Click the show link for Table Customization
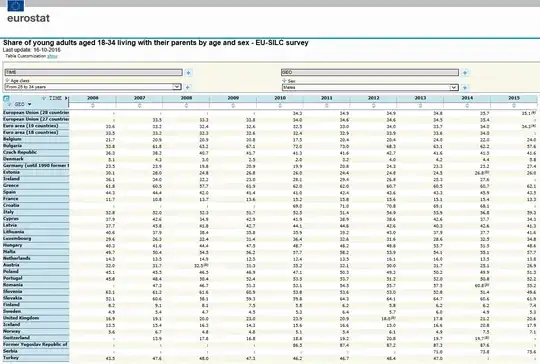Screen dimensions: 540x364 pyautogui.click(x=52, y=56)
